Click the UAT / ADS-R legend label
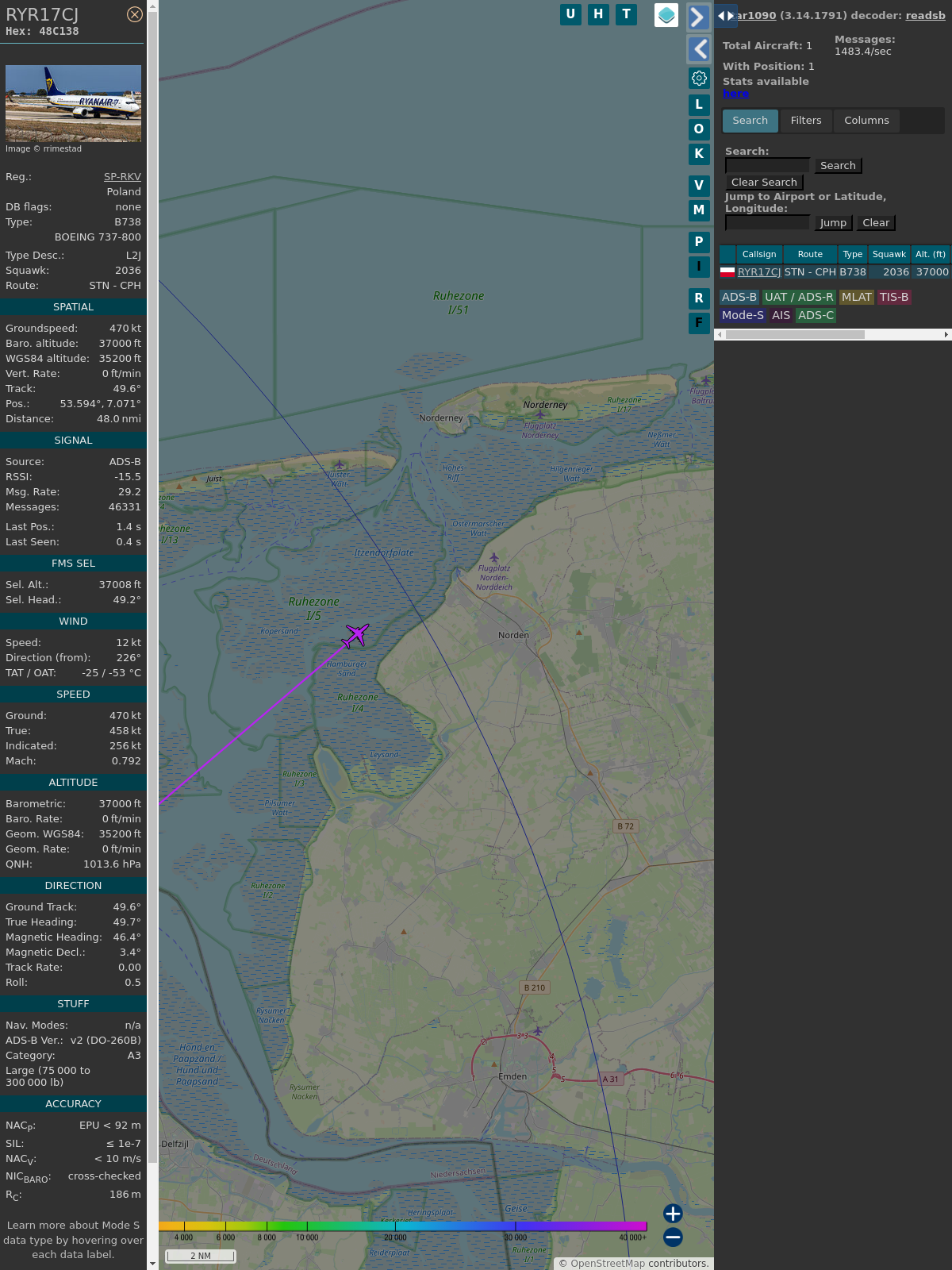This screenshot has height=1270, width=952. pos(799,297)
